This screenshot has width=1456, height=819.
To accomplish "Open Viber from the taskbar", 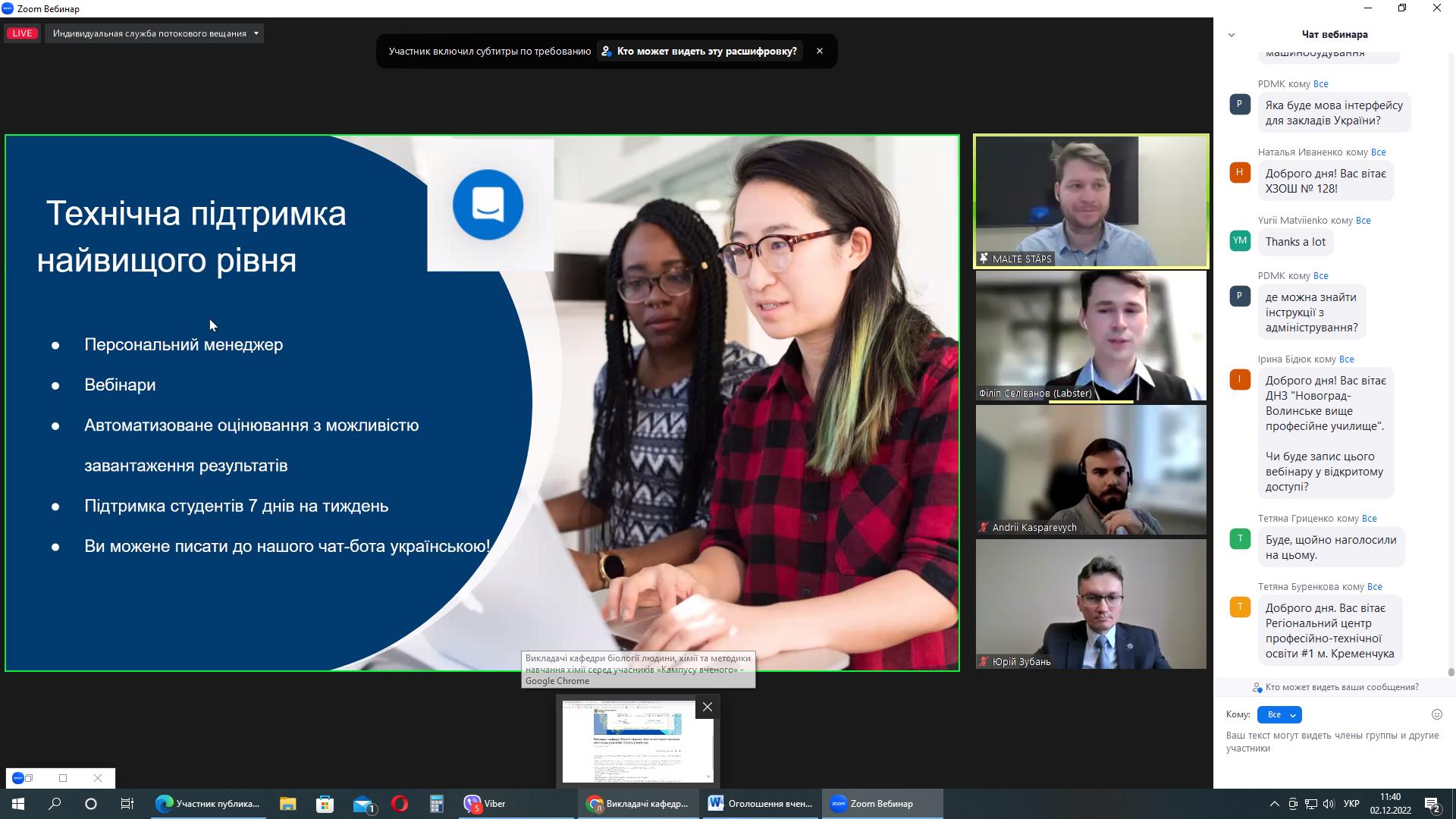I will (486, 804).
